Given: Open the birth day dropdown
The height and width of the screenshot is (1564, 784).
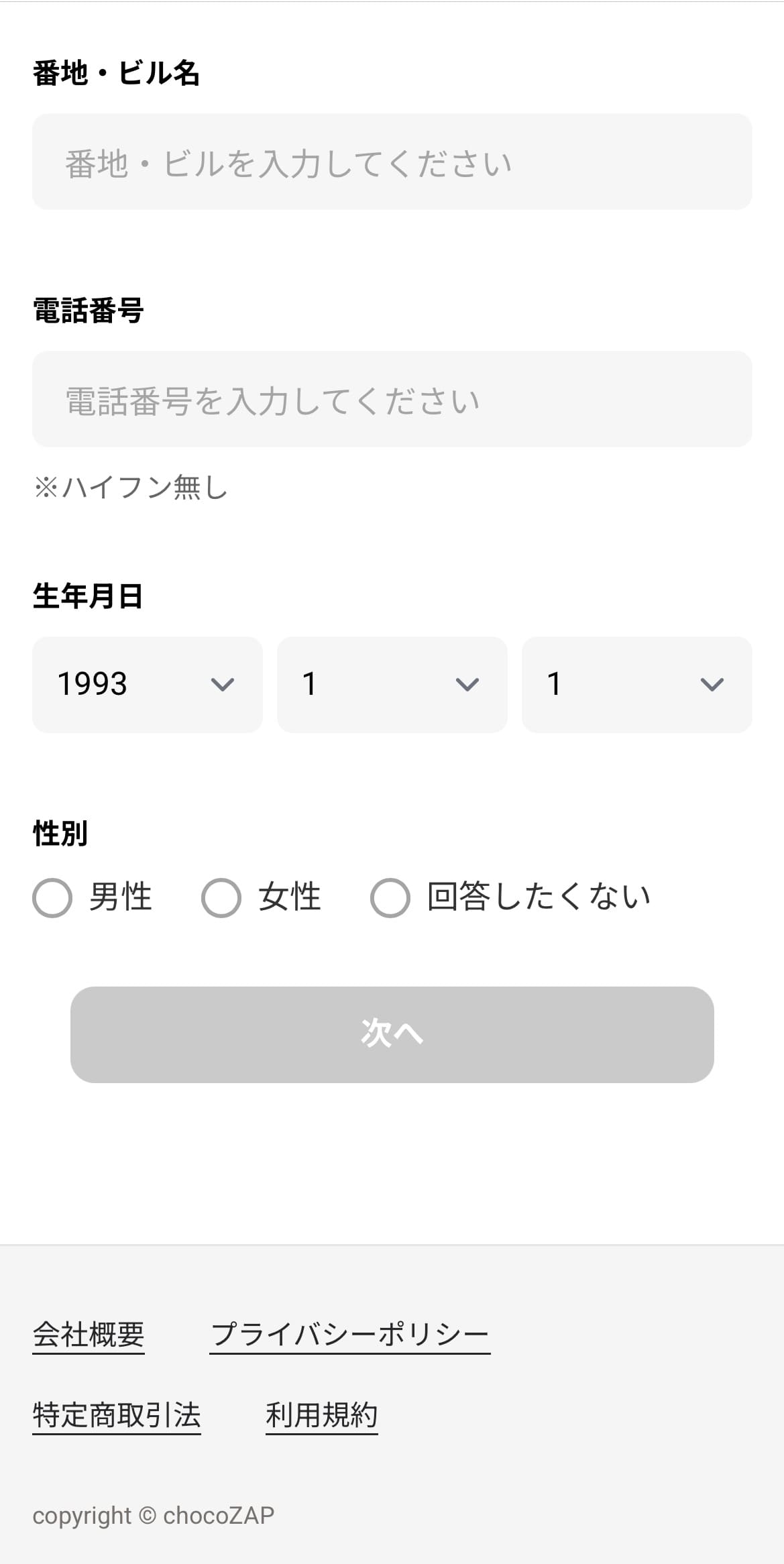Looking at the screenshot, I should (x=637, y=685).
